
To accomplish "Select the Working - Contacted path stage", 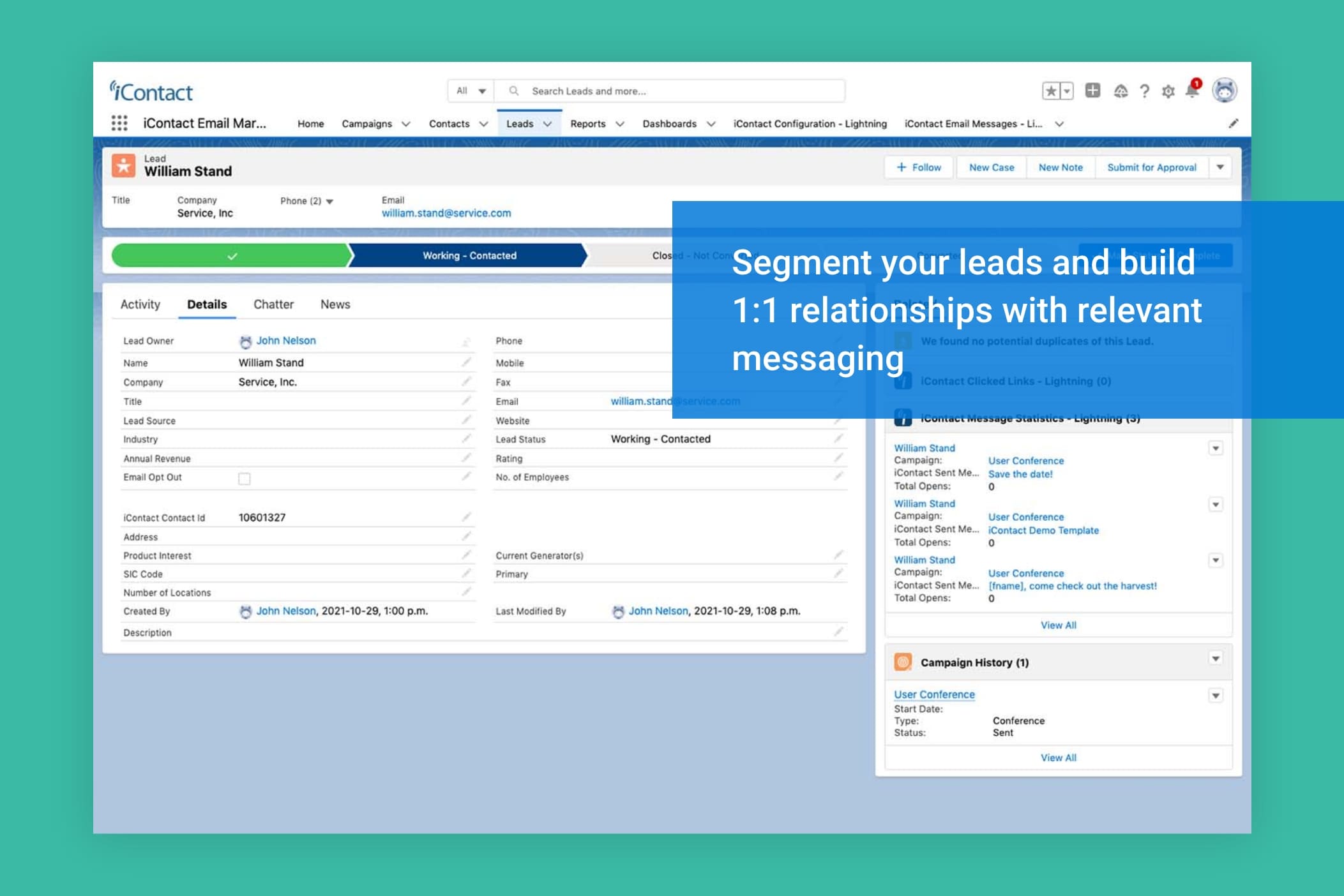I will (469, 255).
